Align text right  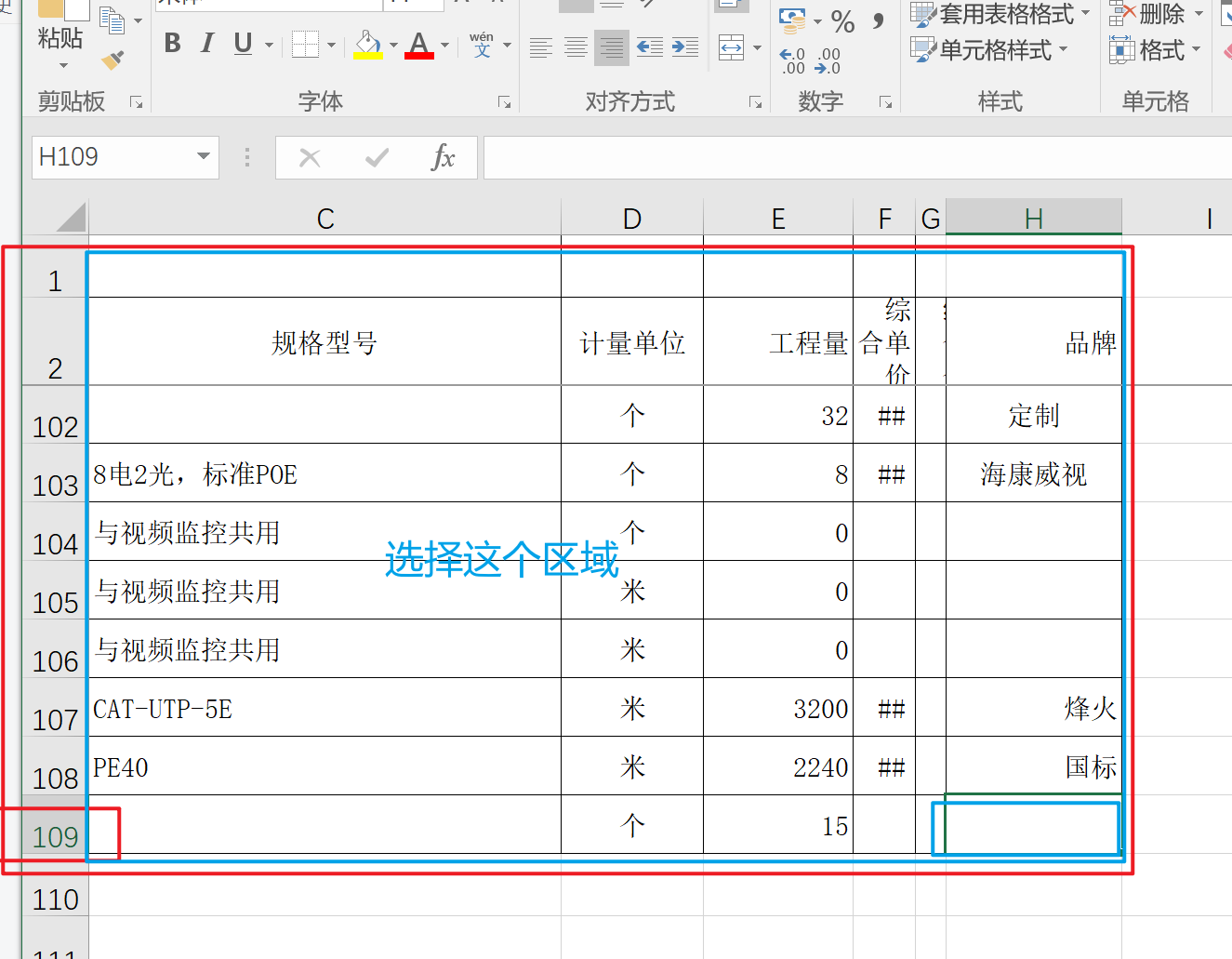pyautogui.click(x=612, y=47)
